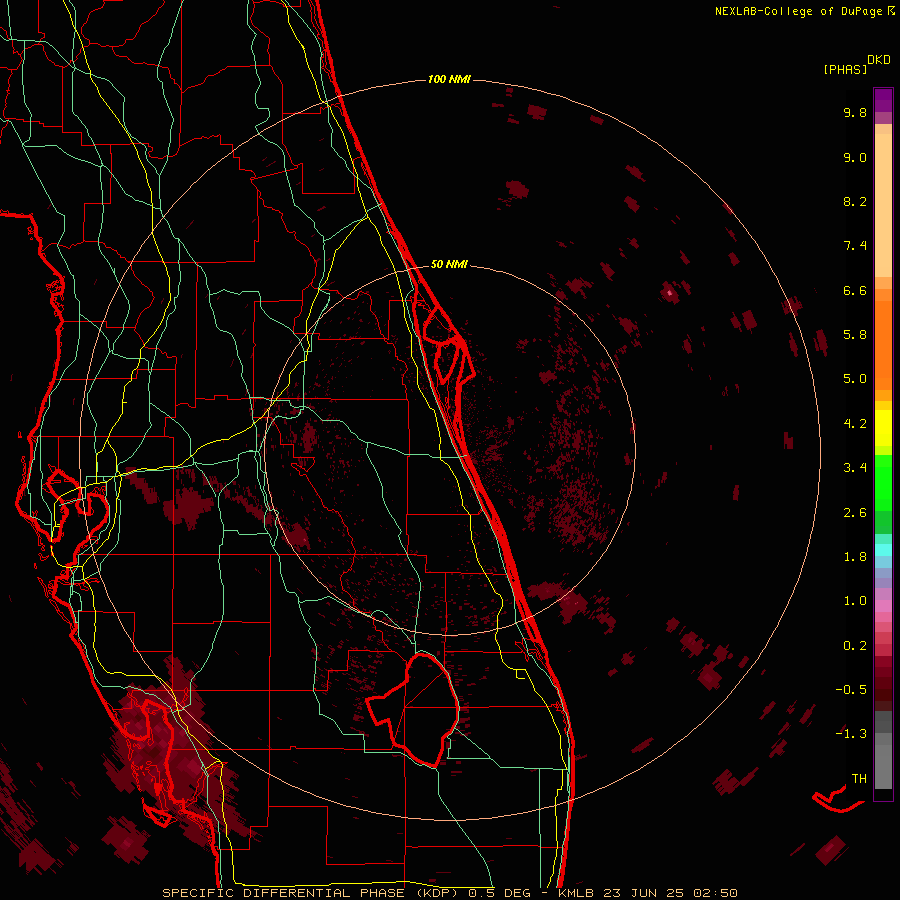Select the -1.3 legend value
The width and height of the screenshot is (900, 900).
(x=851, y=734)
